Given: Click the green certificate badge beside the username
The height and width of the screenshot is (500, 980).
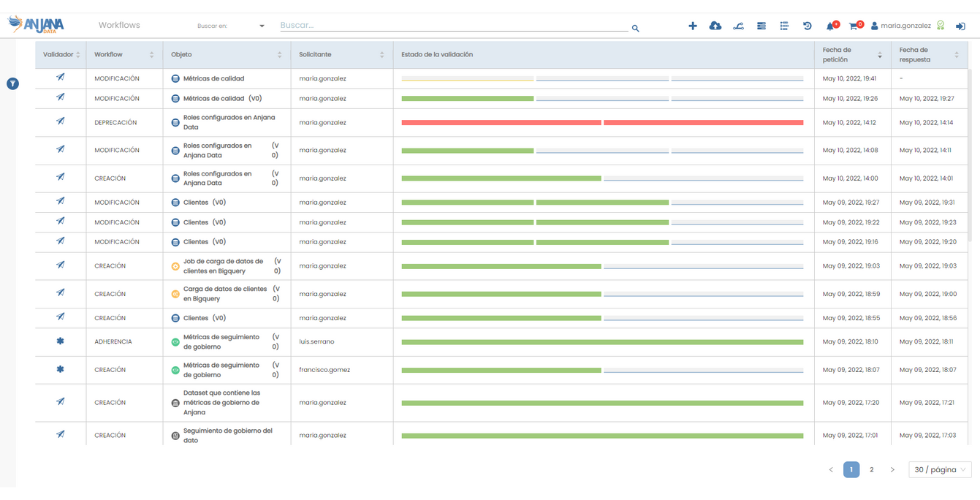Looking at the screenshot, I should pyautogui.click(x=940, y=26).
